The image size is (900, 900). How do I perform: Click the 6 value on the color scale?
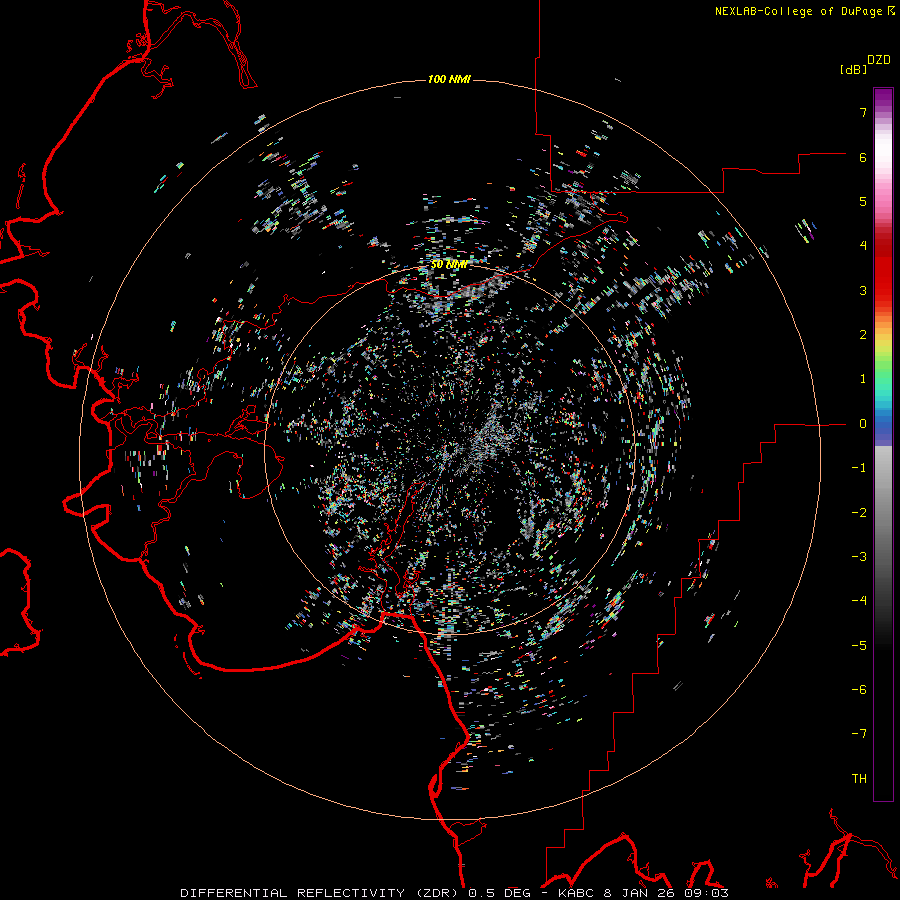[x=863, y=157]
